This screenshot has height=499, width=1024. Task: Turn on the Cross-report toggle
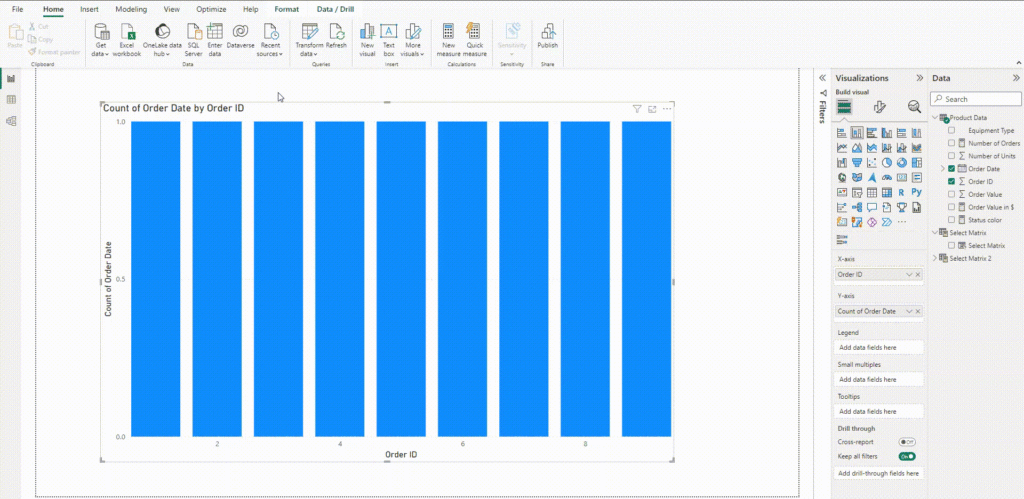(x=907, y=441)
